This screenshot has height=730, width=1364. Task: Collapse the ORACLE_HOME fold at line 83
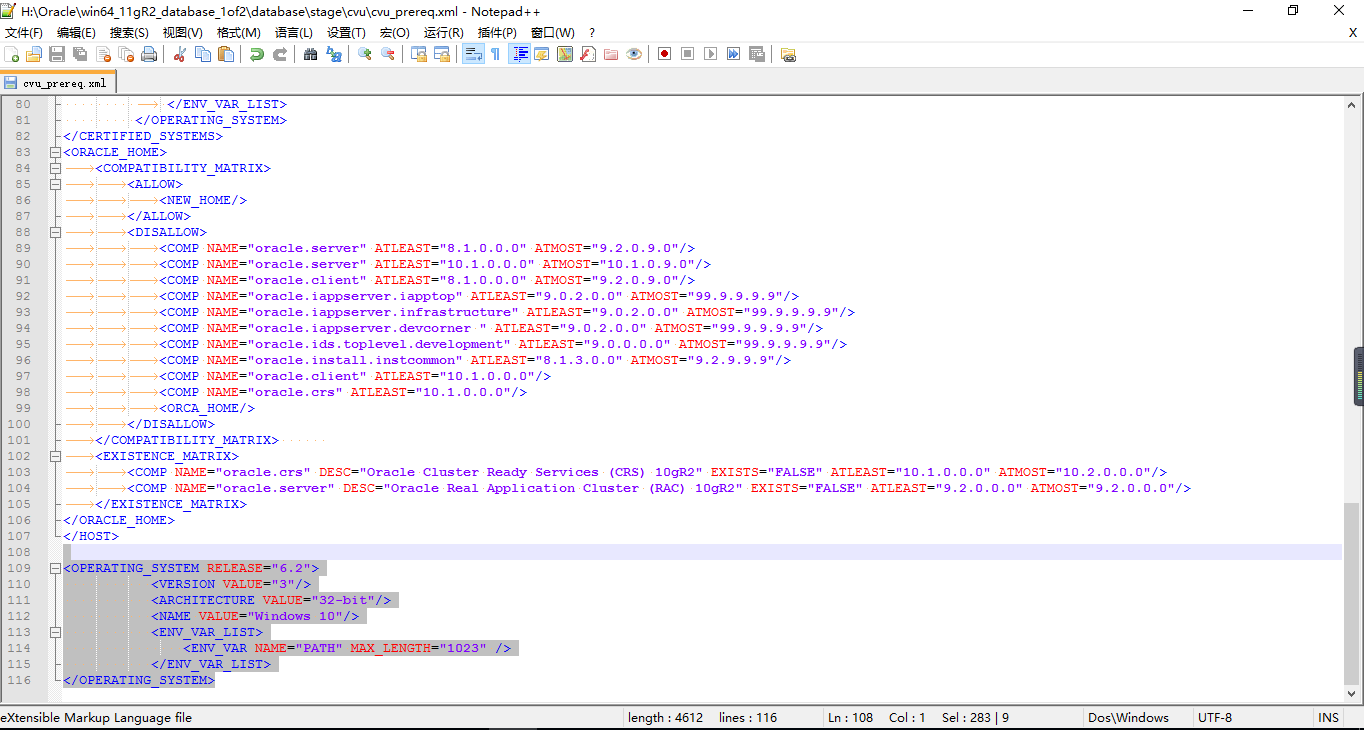55,152
